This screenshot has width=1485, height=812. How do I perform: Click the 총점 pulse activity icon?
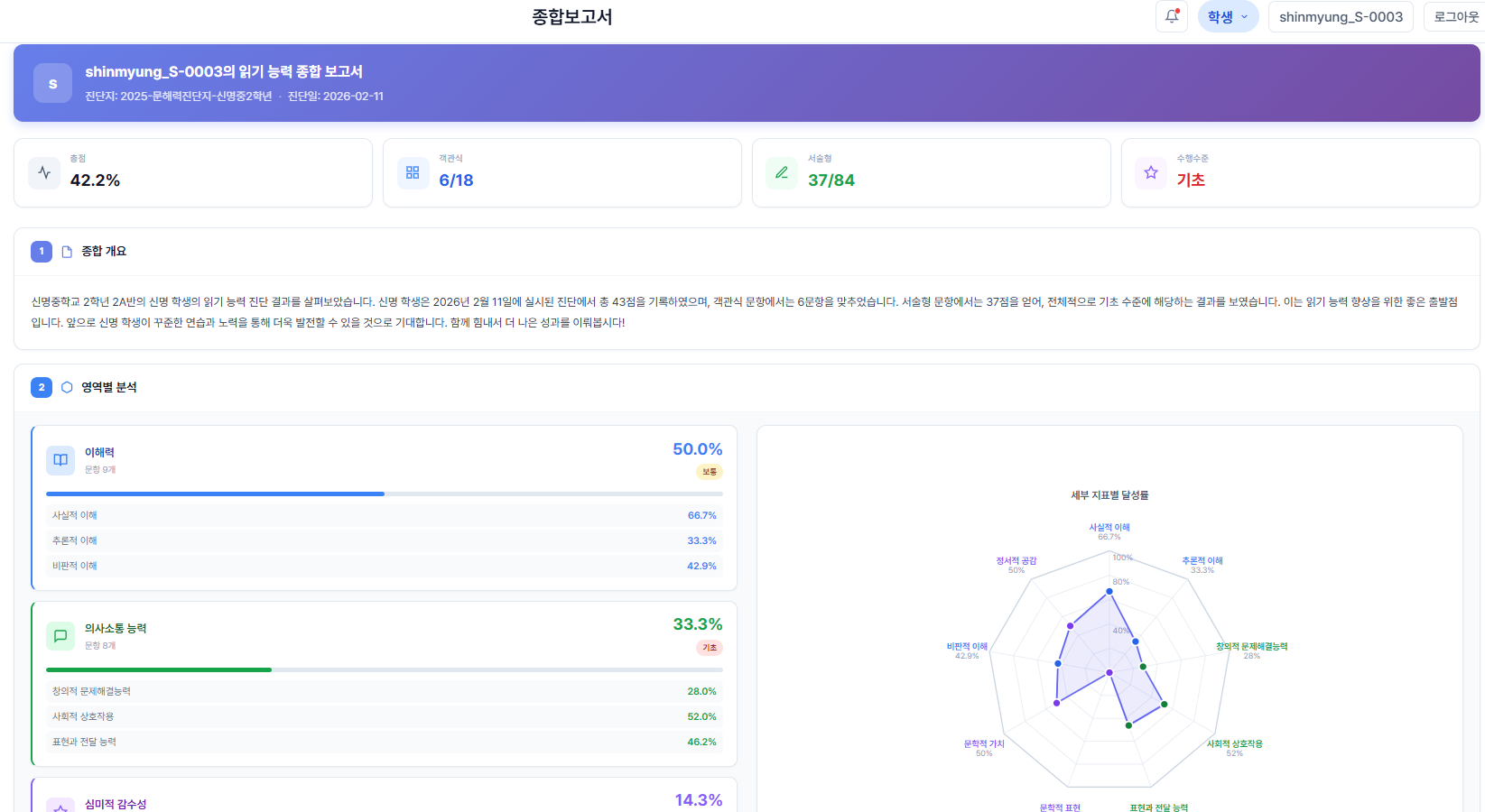click(44, 172)
